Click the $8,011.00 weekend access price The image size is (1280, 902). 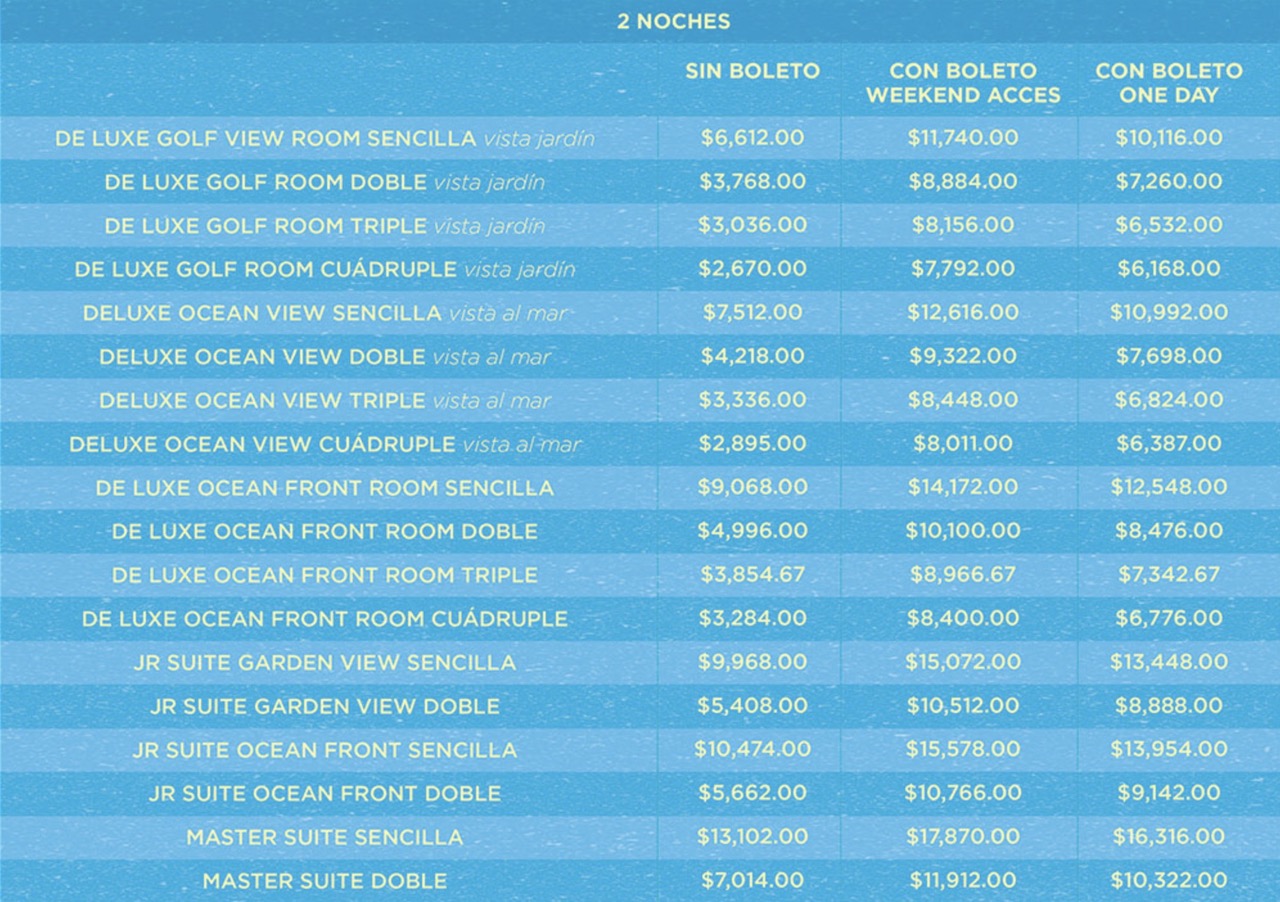pos(962,443)
